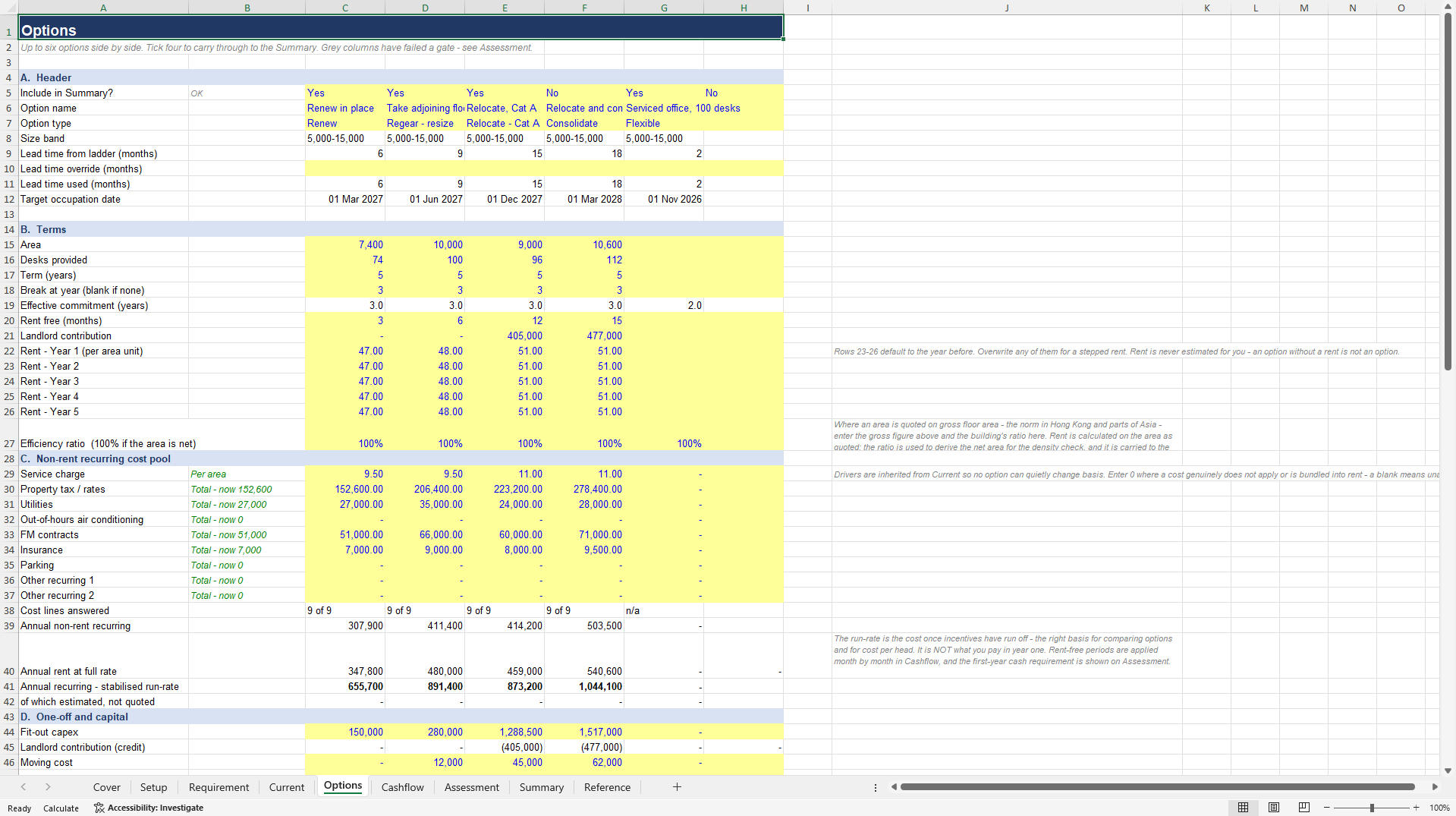Click the zoom level 100% button
This screenshot has width=1456, height=816.
pyautogui.click(x=1439, y=808)
